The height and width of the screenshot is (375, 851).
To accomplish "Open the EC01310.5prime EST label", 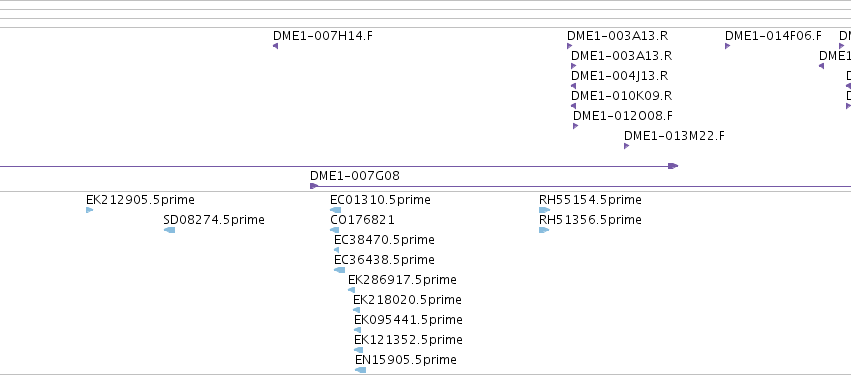I will (x=380, y=200).
